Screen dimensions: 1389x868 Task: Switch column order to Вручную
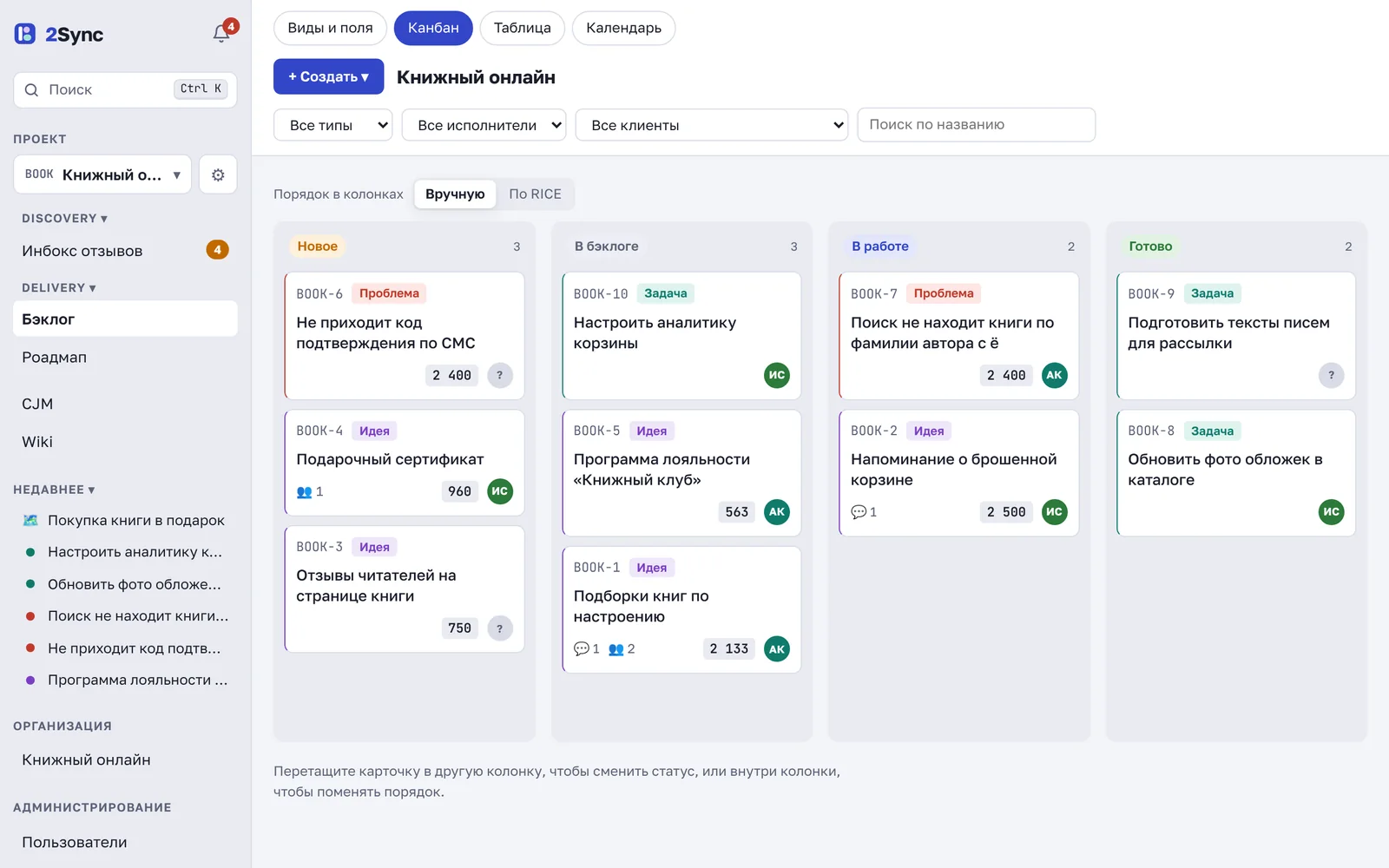455,194
